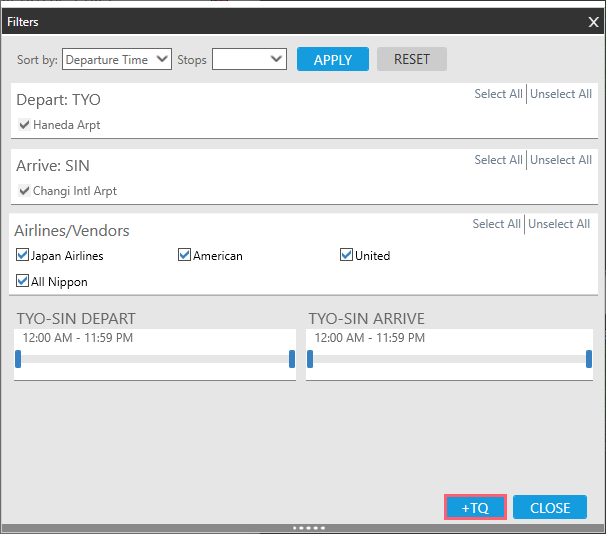606x534 pixels.
Task: Unselect All Airlines/Vendors
Action: click(559, 224)
